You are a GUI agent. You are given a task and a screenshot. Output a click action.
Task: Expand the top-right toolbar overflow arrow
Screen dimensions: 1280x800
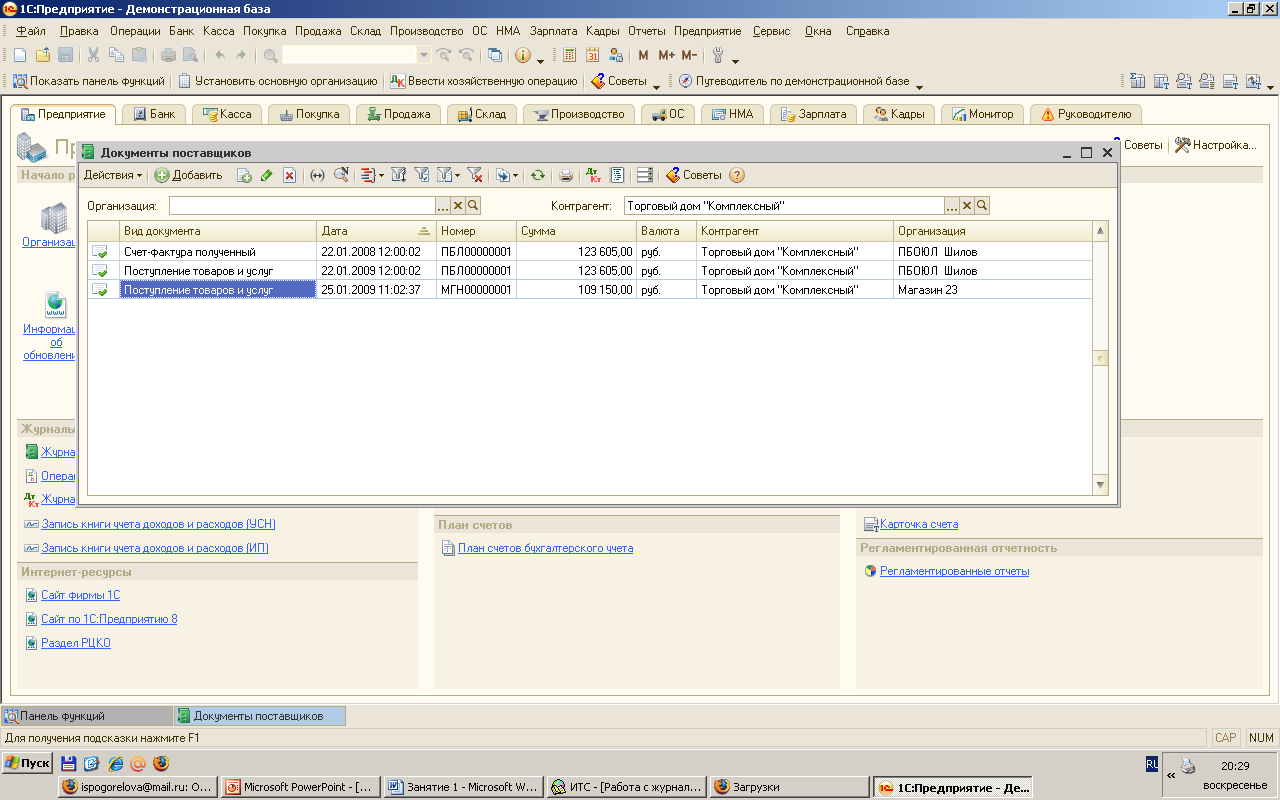pos(1269,86)
